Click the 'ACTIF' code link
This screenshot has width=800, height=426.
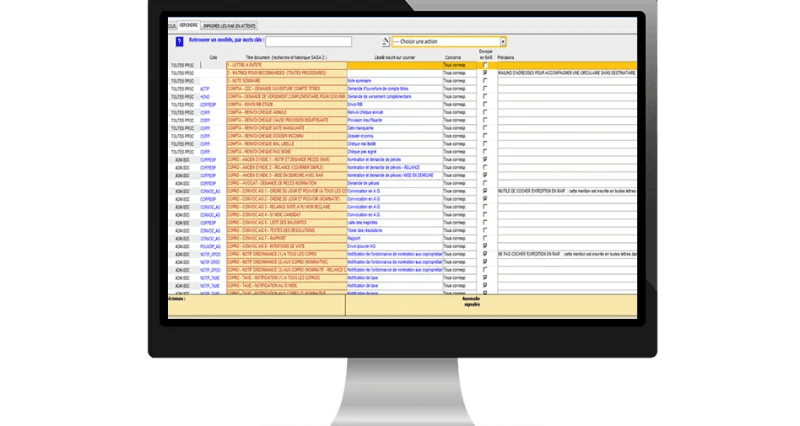pos(204,88)
